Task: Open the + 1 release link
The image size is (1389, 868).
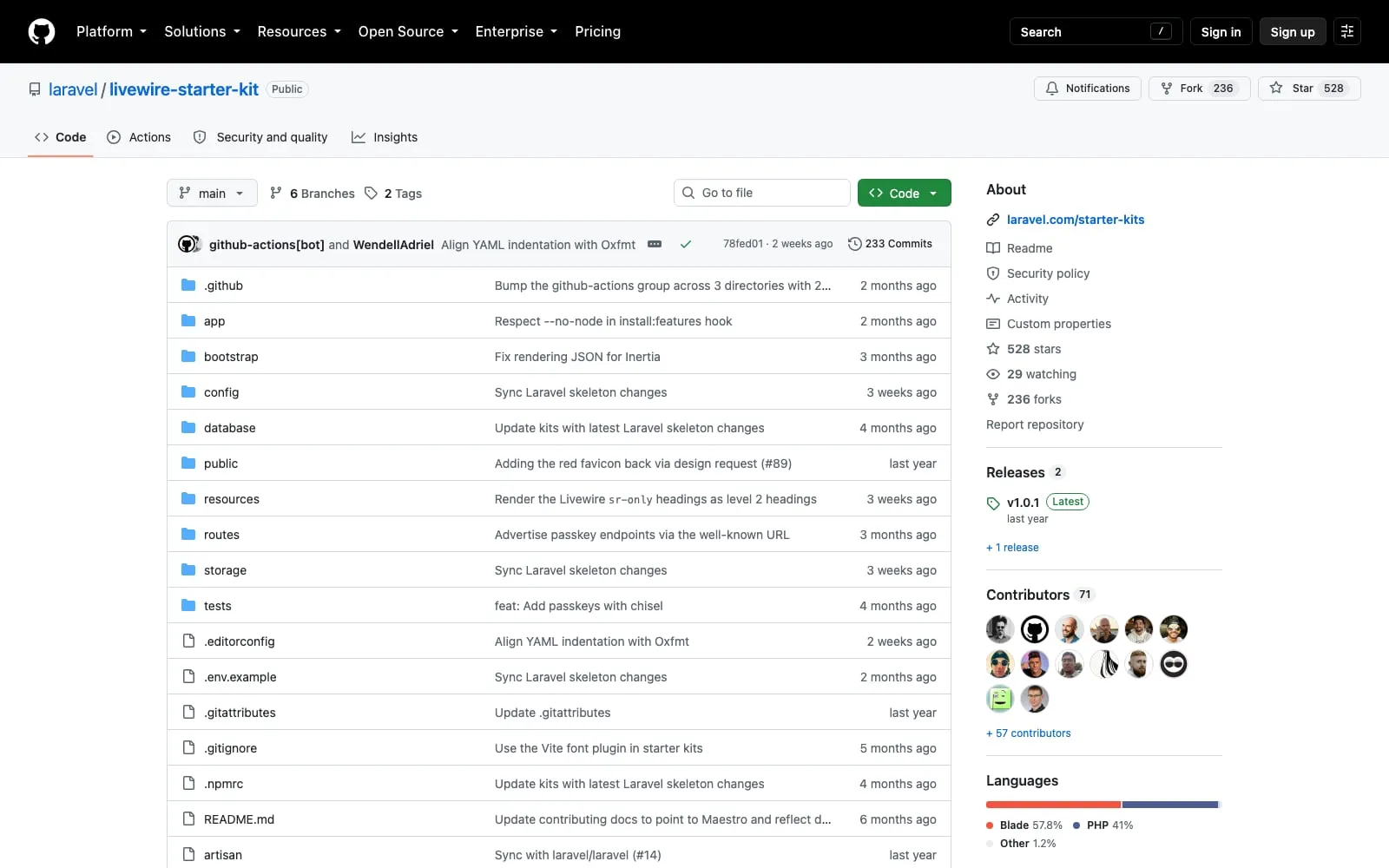Action: coord(1012,548)
